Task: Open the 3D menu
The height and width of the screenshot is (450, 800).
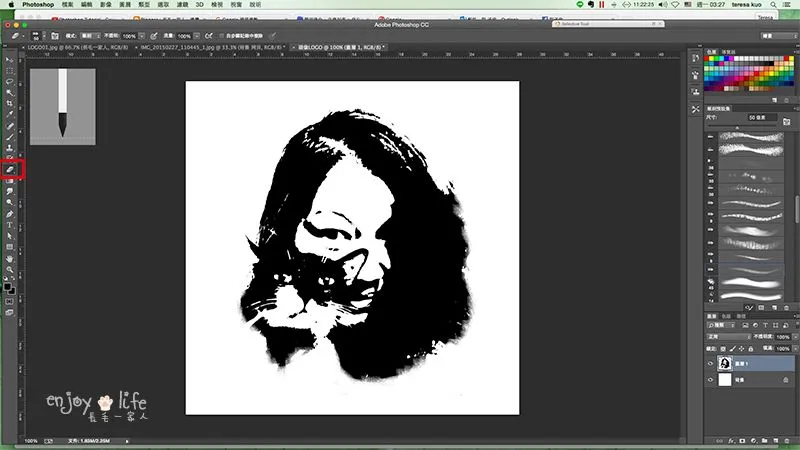Action: coord(199,5)
